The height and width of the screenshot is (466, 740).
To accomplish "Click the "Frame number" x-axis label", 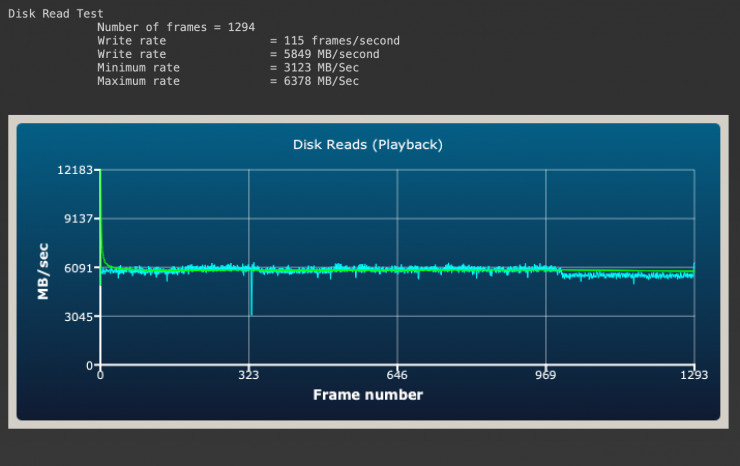I will 367,395.
